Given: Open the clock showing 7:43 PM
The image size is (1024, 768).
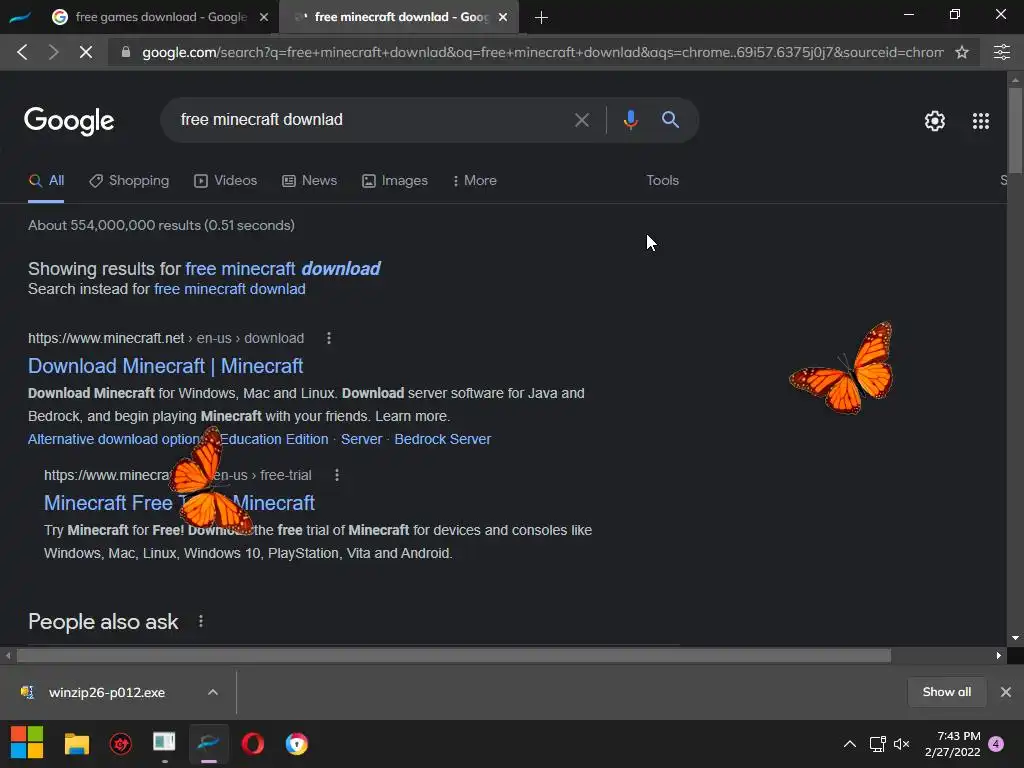Looking at the screenshot, I should coord(953,744).
